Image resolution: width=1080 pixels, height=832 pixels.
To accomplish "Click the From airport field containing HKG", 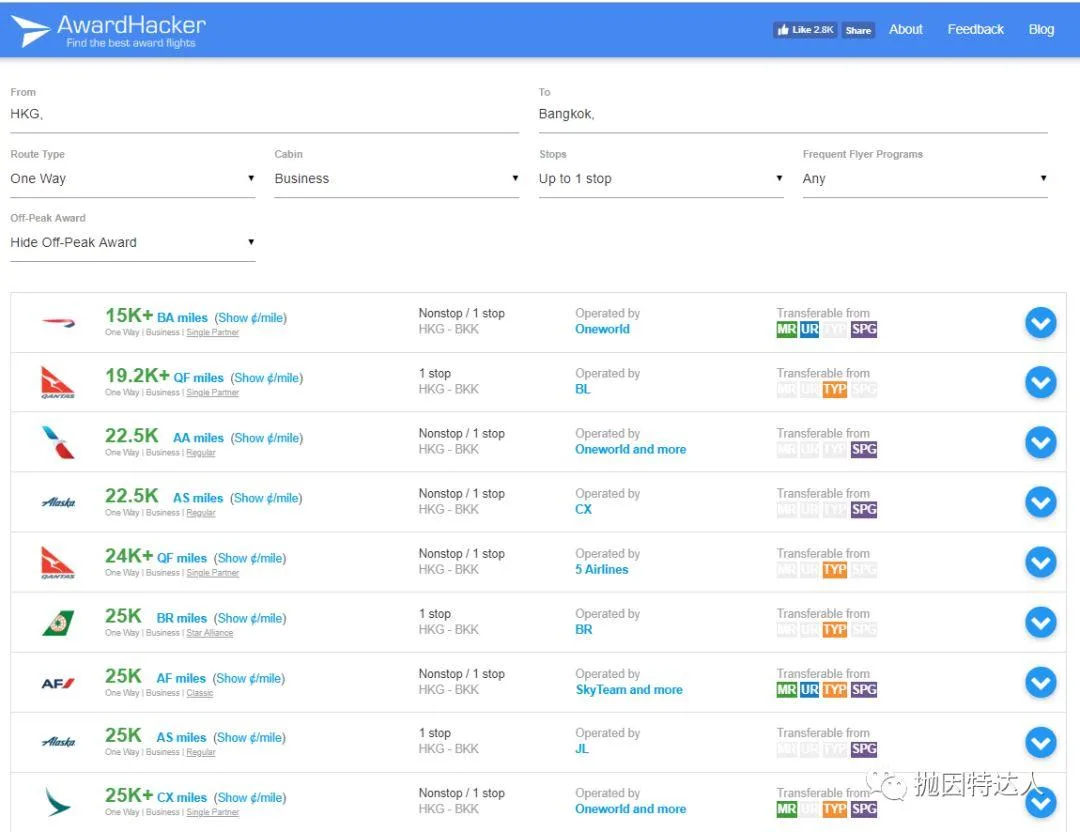I will click(264, 114).
